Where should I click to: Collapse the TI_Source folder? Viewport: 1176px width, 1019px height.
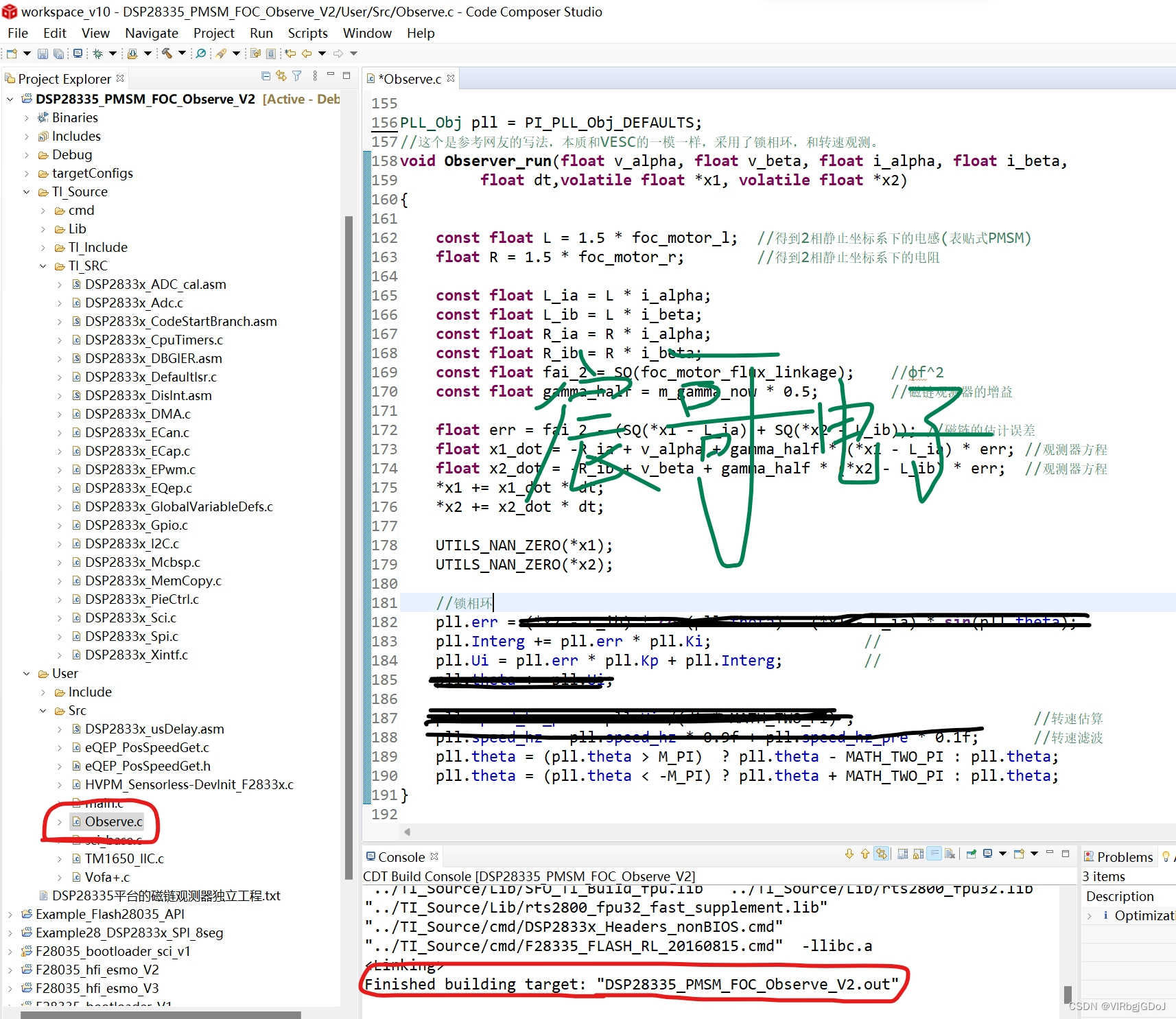pyautogui.click(x=27, y=192)
